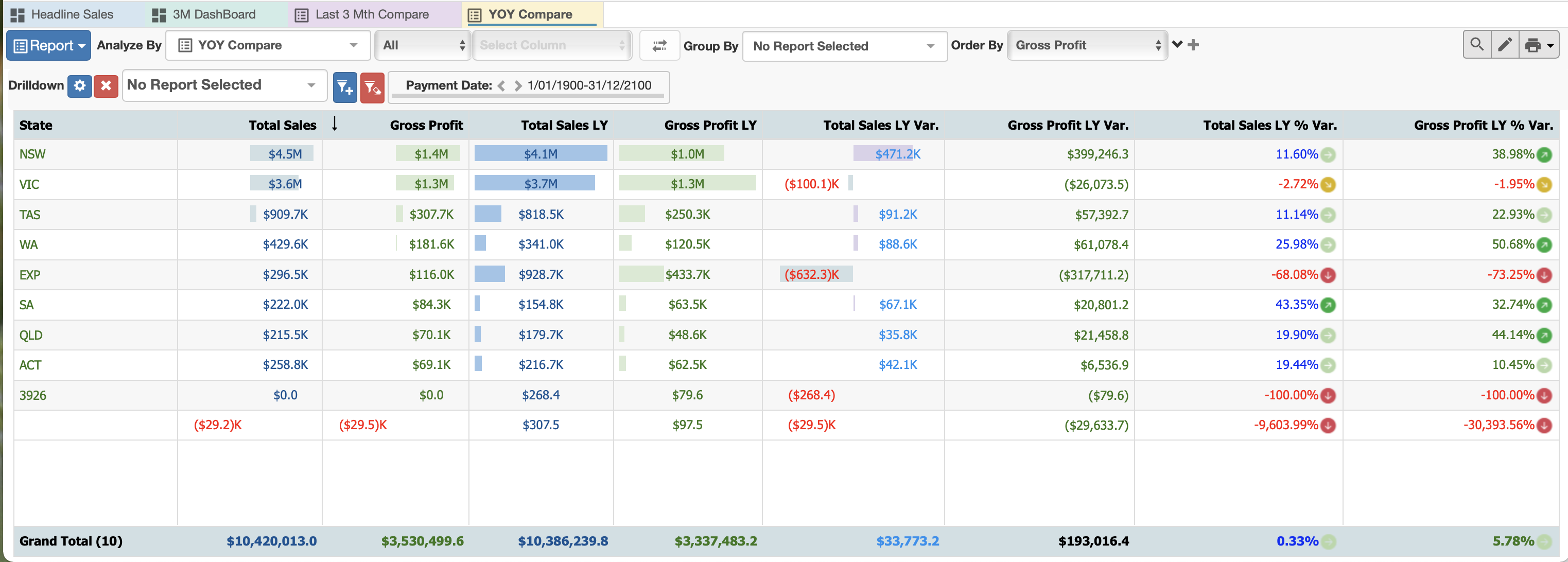Open the All selector dropdown

(423, 46)
